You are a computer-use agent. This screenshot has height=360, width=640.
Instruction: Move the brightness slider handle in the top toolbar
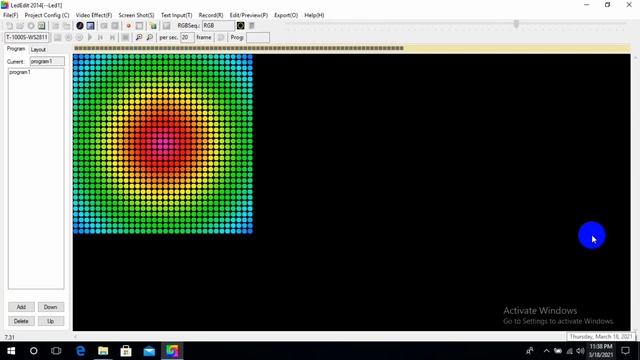tap(516, 24)
